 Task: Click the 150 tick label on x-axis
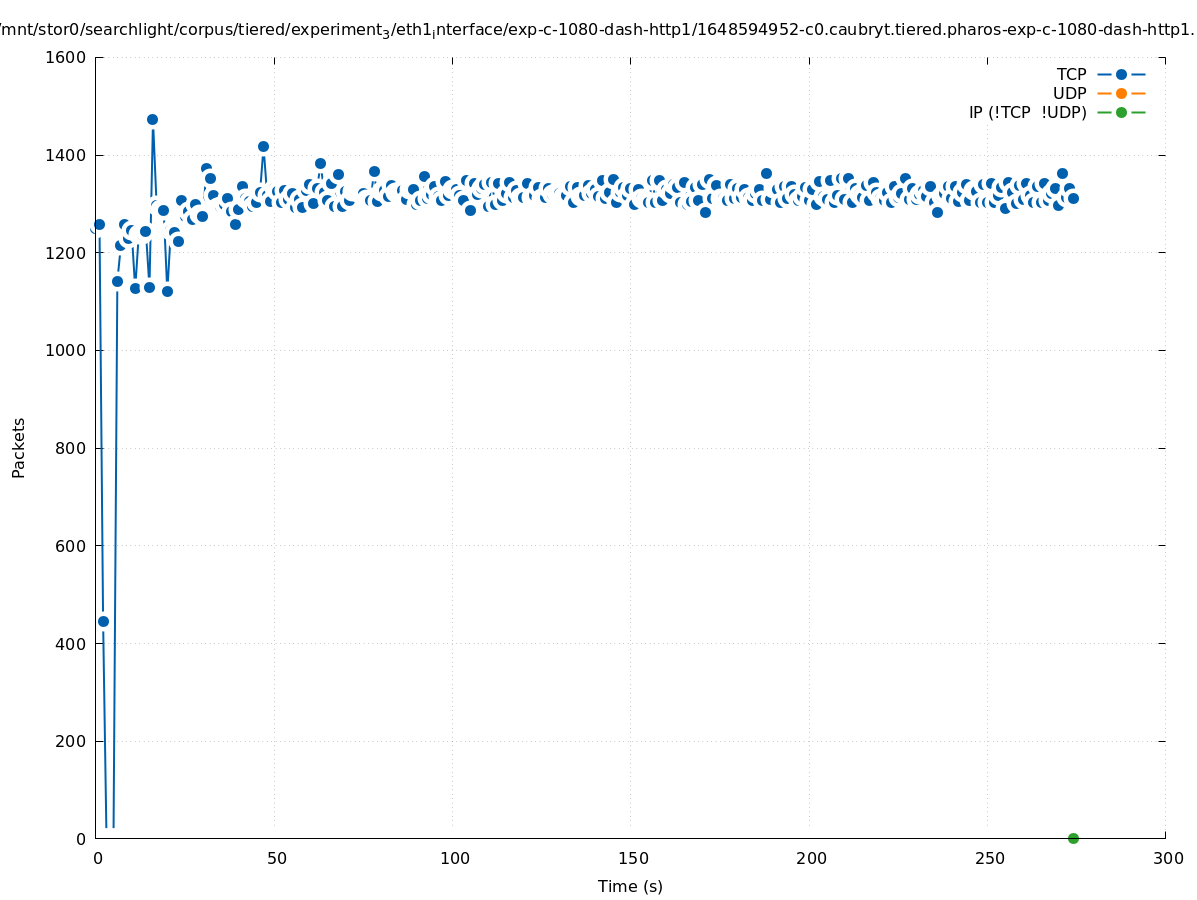tap(632, 858)
